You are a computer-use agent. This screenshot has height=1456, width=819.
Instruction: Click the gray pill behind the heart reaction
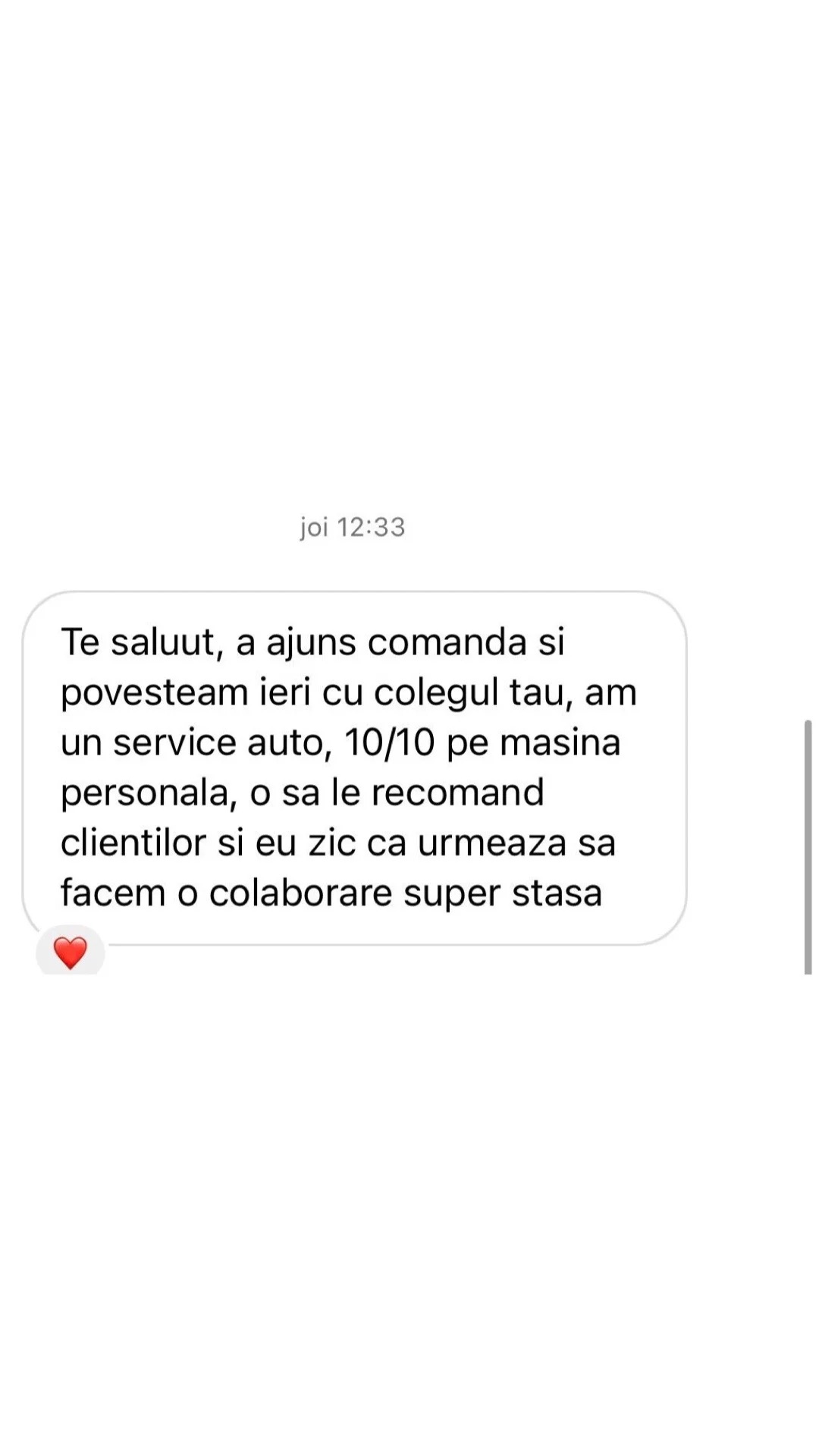[71, 950]
